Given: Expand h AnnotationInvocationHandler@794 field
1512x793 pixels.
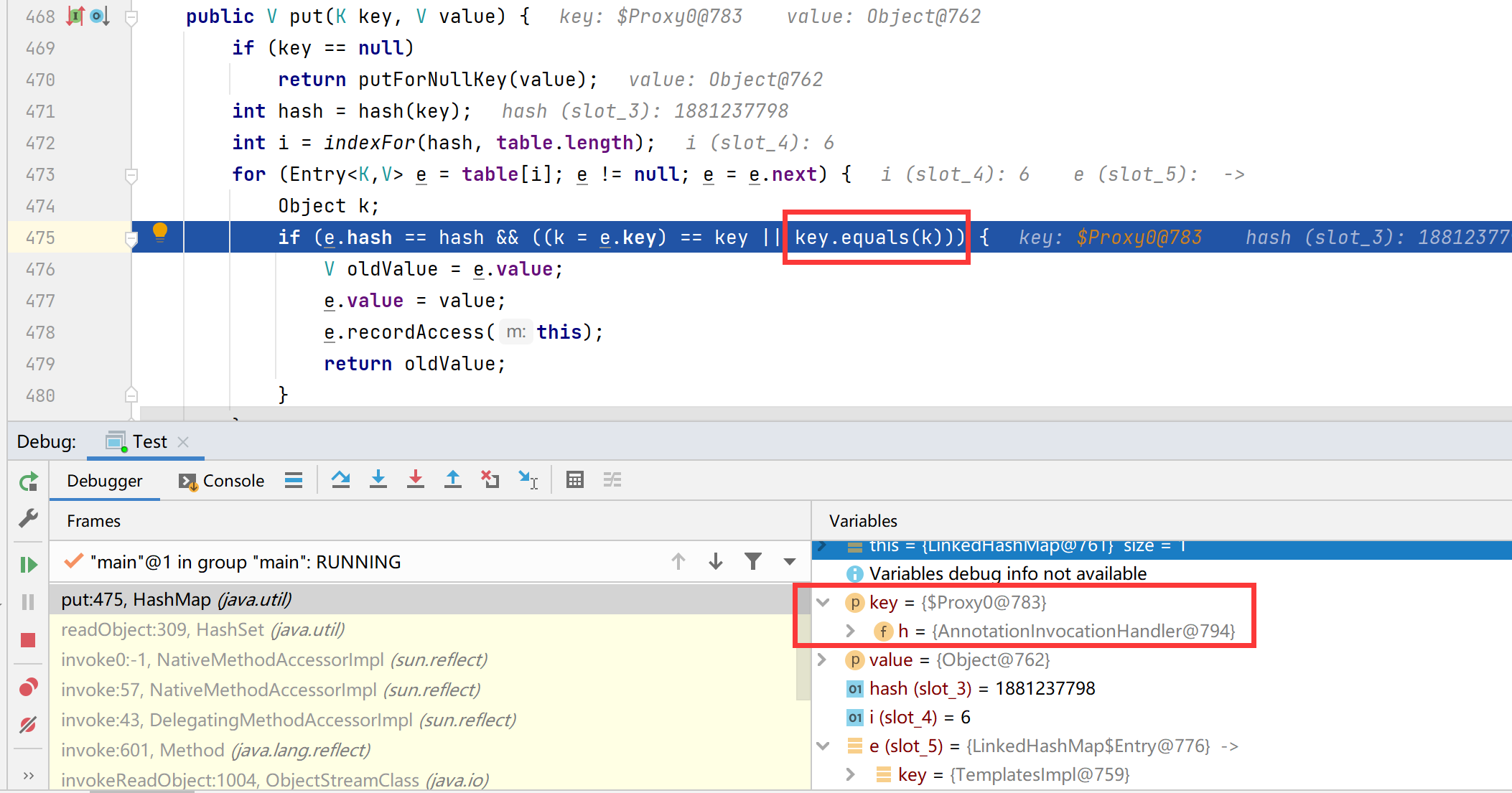Looking at the screenshot, I should click(x=851, y=632).
